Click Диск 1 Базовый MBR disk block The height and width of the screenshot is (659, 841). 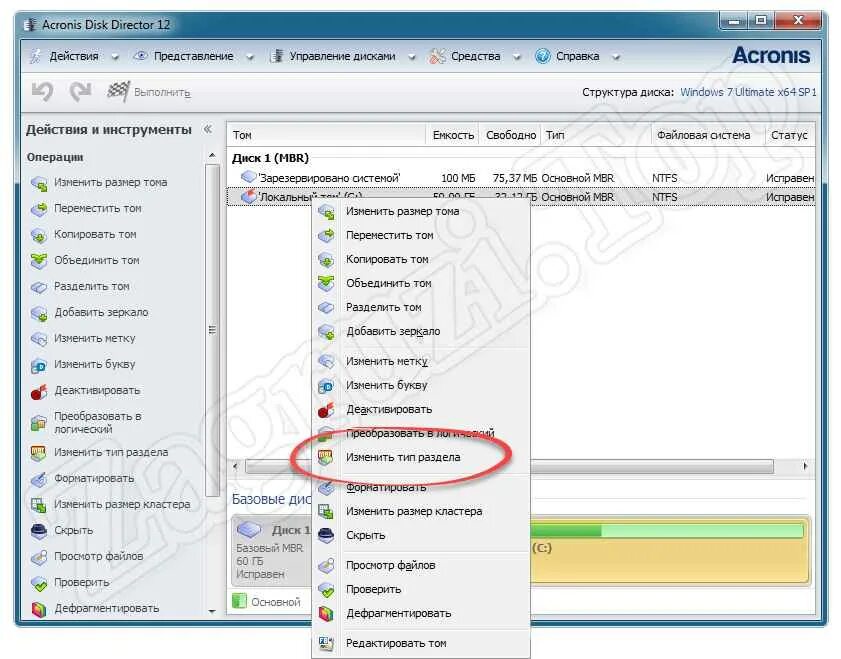point(272,551)
